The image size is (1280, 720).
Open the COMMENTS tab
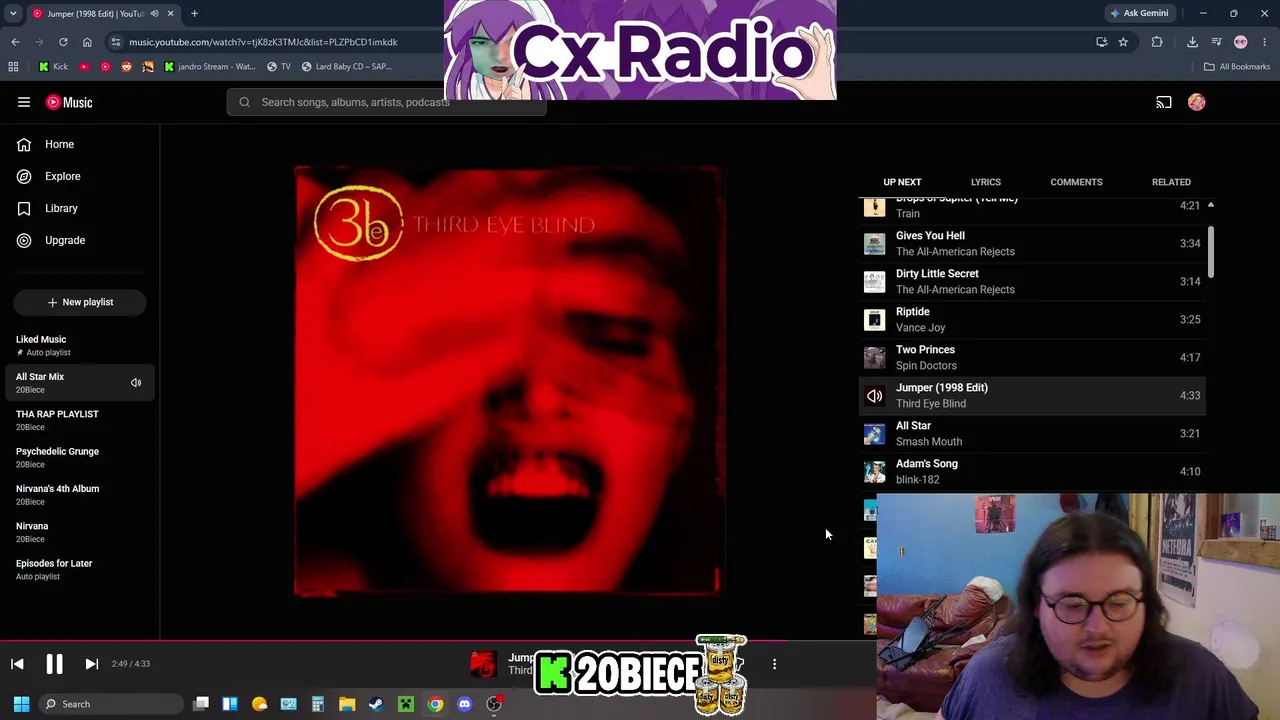(x=1076, y=182)
